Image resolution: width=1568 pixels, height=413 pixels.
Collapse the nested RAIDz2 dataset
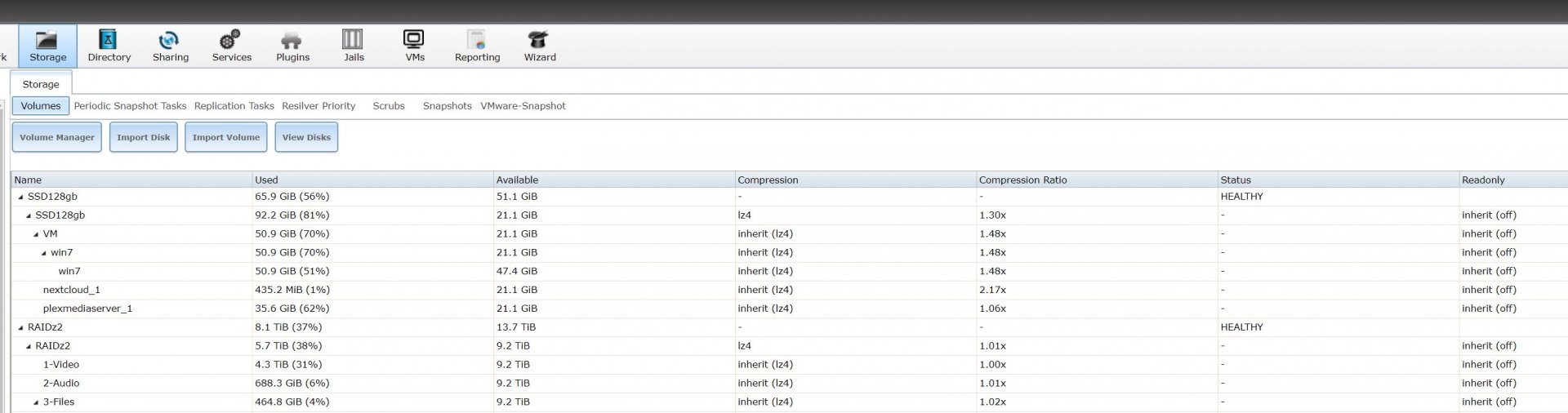point(29,346)
